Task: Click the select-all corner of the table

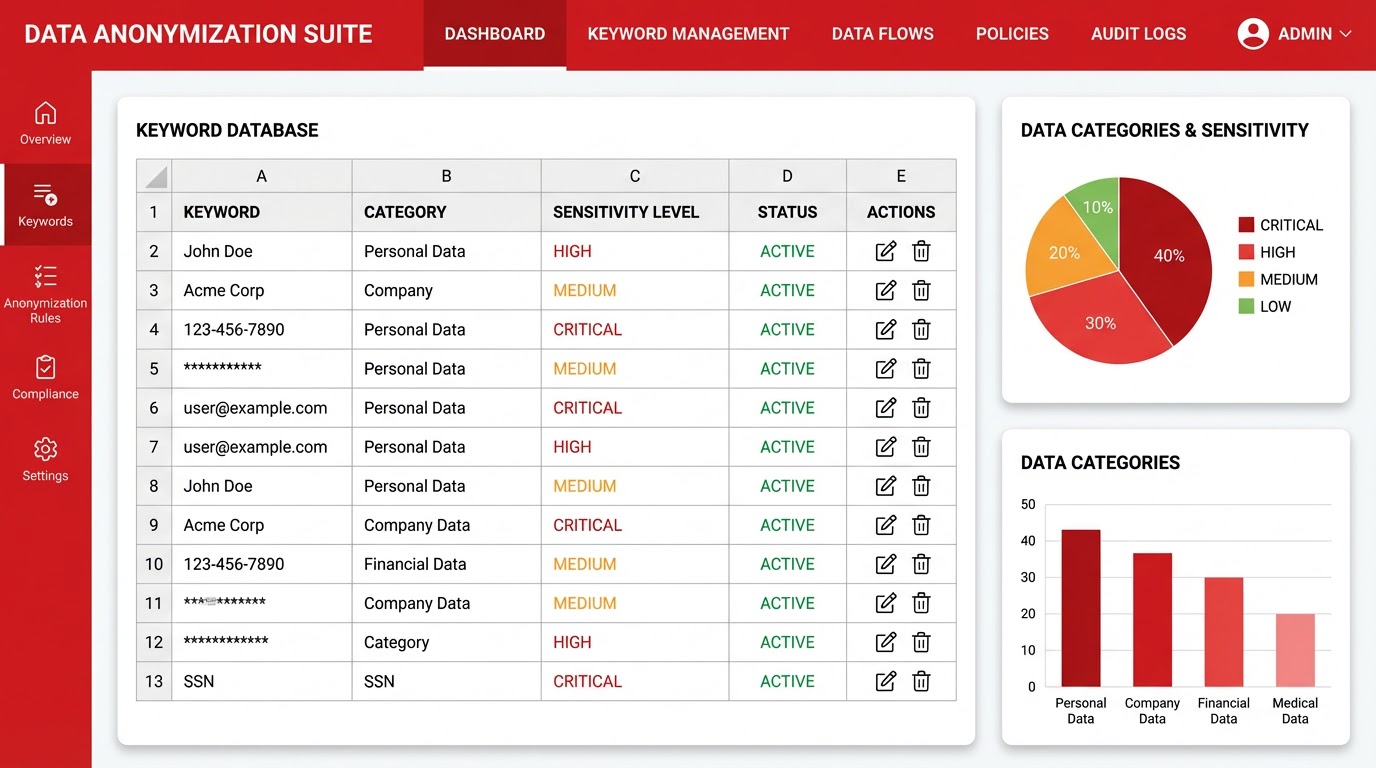Action: click(155, 177)
